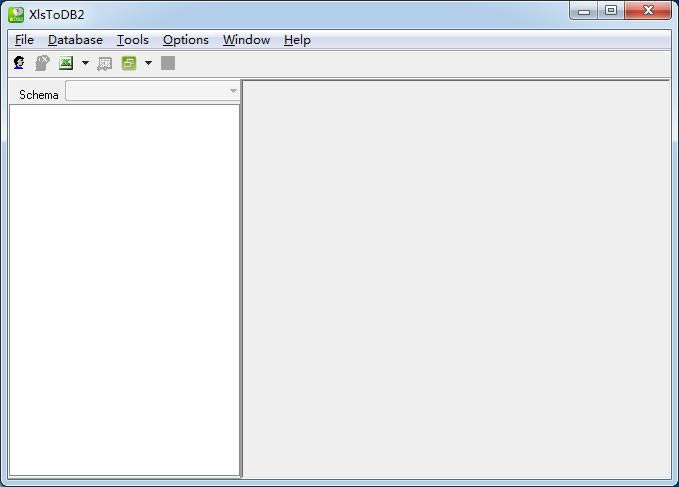Click the connect to database icon

click(19, 63)
